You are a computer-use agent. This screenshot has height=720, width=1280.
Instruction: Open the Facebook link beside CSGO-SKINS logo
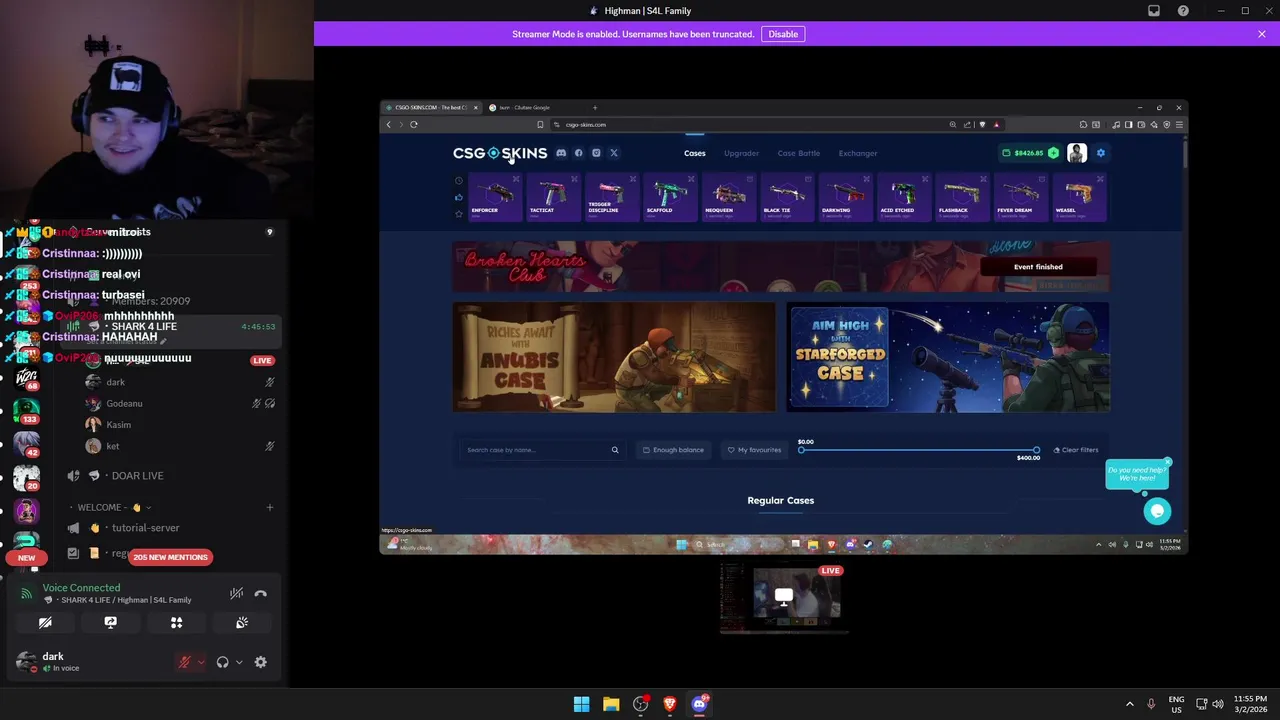pyautogui.click(x=578, y=153)
